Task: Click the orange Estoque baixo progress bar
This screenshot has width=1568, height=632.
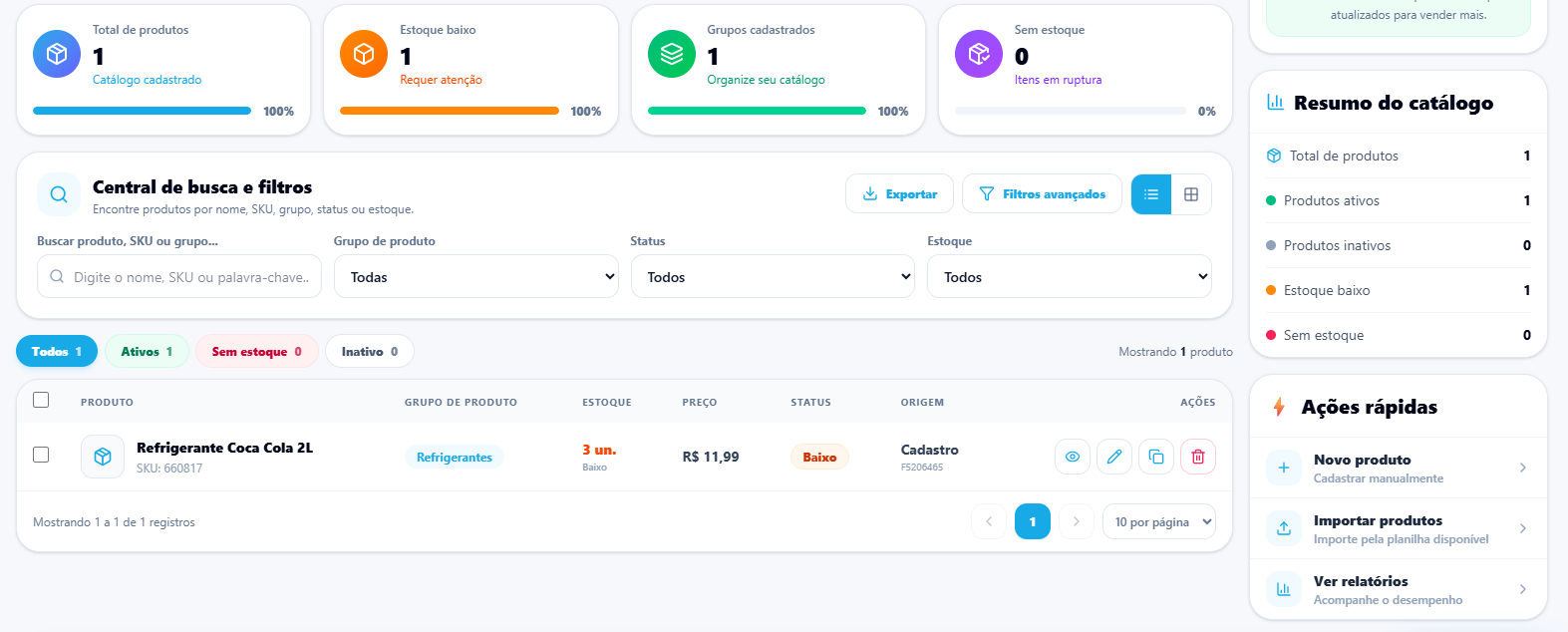Action: coord(450,111)
